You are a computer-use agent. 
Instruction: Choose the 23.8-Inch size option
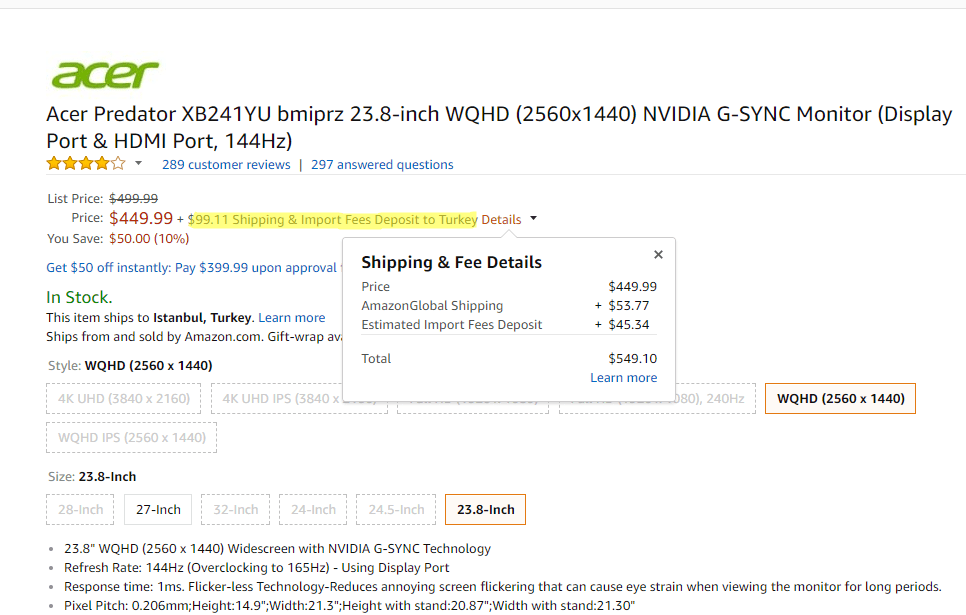pyautogui.click(x=485, y=510)
